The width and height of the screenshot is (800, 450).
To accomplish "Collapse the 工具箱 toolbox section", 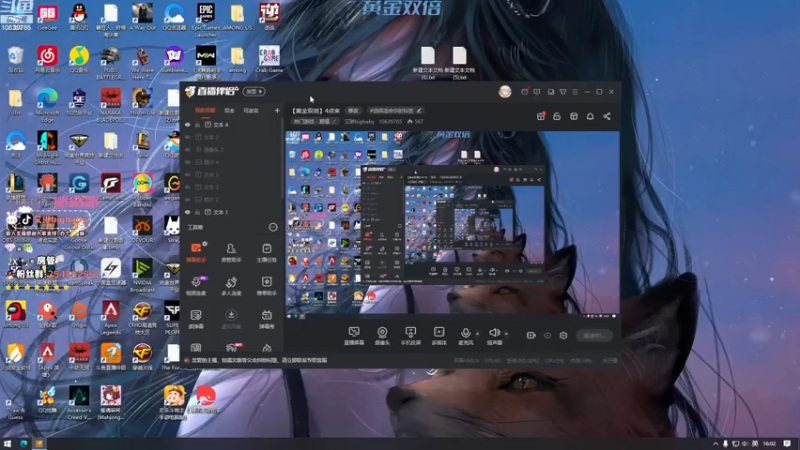I will click(273, 227).
